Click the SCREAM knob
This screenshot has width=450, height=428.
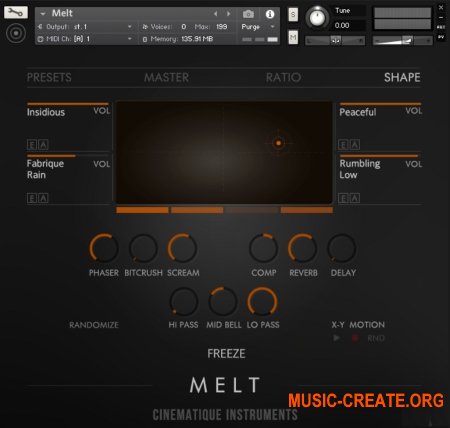(x=182, y=248)
